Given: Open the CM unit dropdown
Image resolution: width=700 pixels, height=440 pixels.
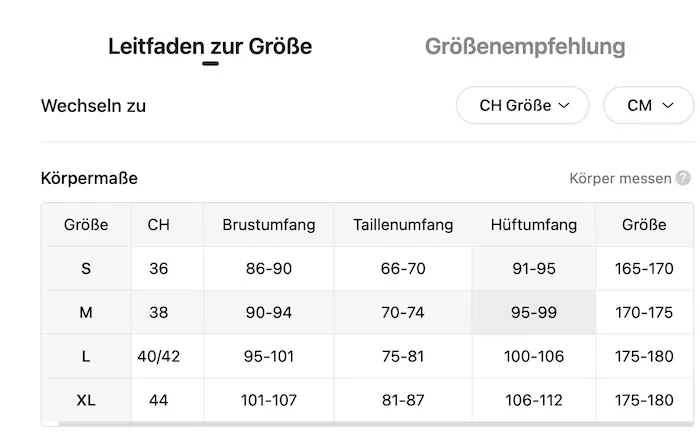Looking at the screenshot, I should 648,105.
